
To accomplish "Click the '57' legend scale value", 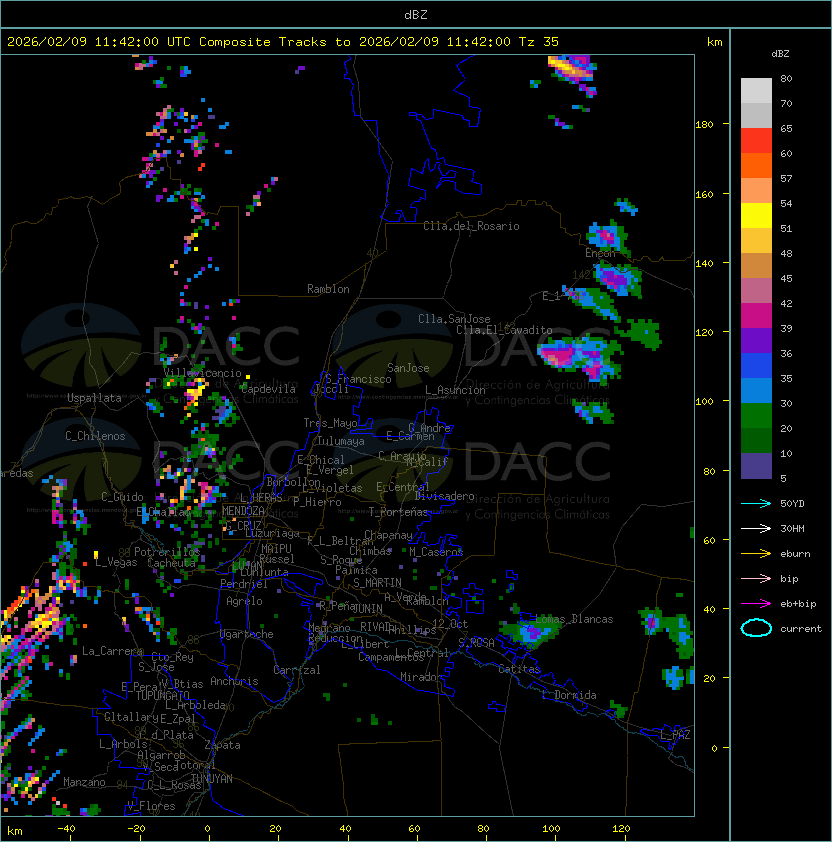I will point(786,178).
